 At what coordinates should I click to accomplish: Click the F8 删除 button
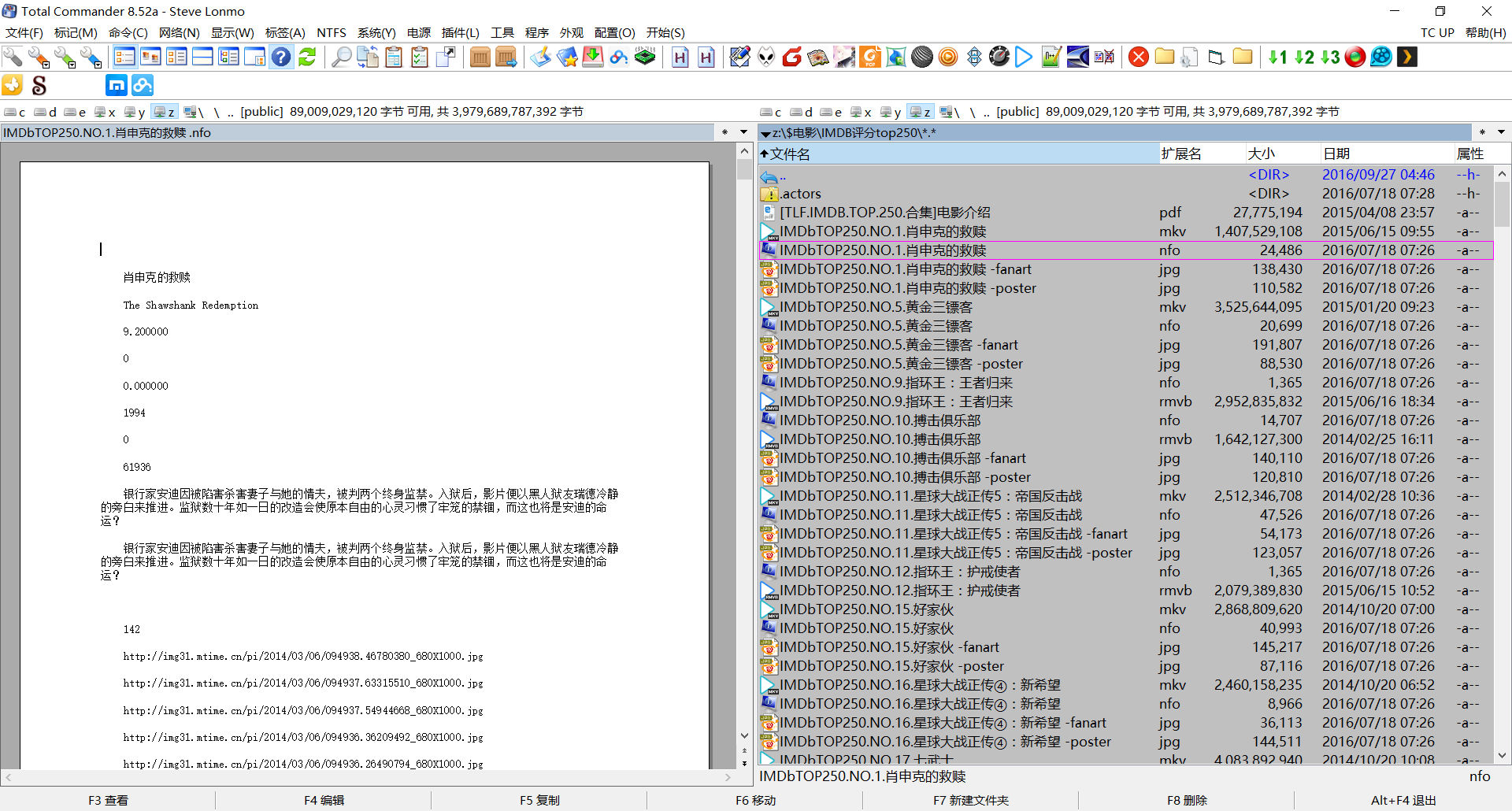point(1187,800)
